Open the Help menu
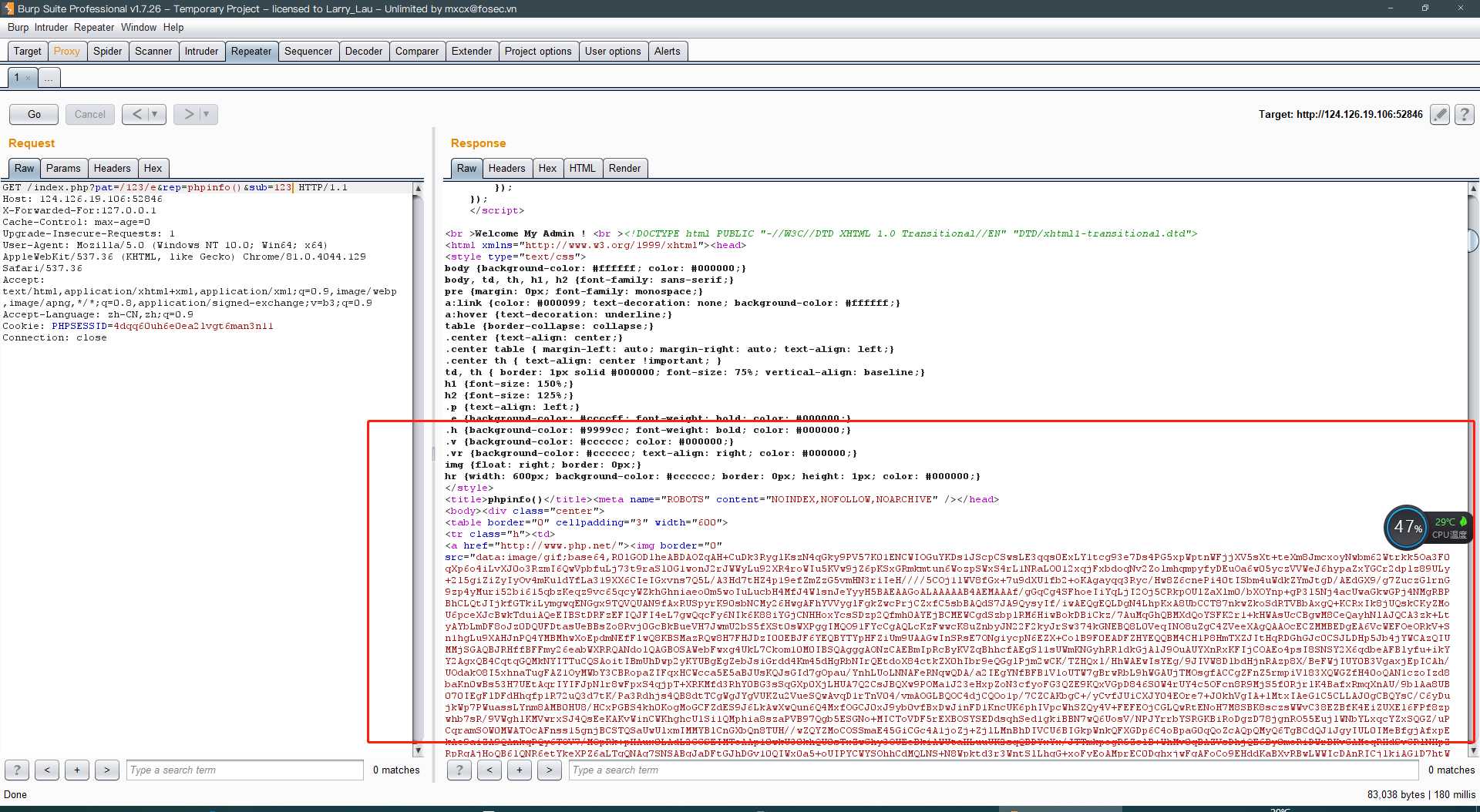This screenshot has height=812, width=1480. [173, 28]
